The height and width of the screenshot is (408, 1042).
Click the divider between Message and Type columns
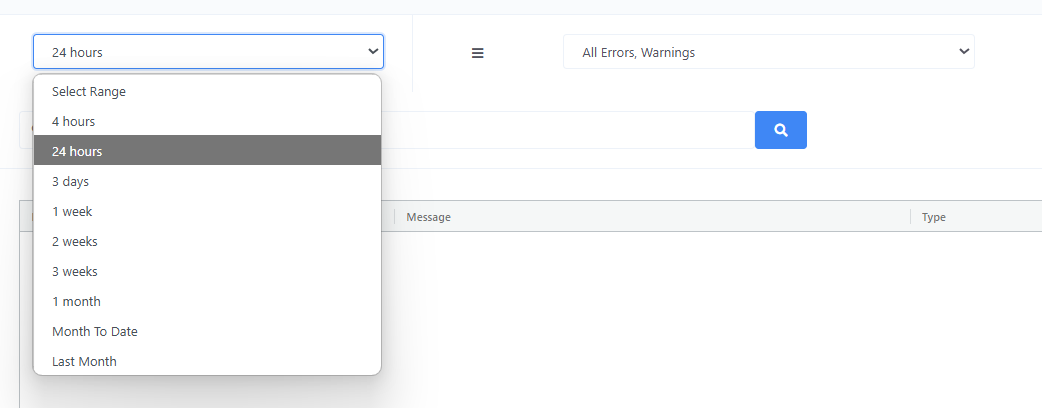[x=910, y=217]
